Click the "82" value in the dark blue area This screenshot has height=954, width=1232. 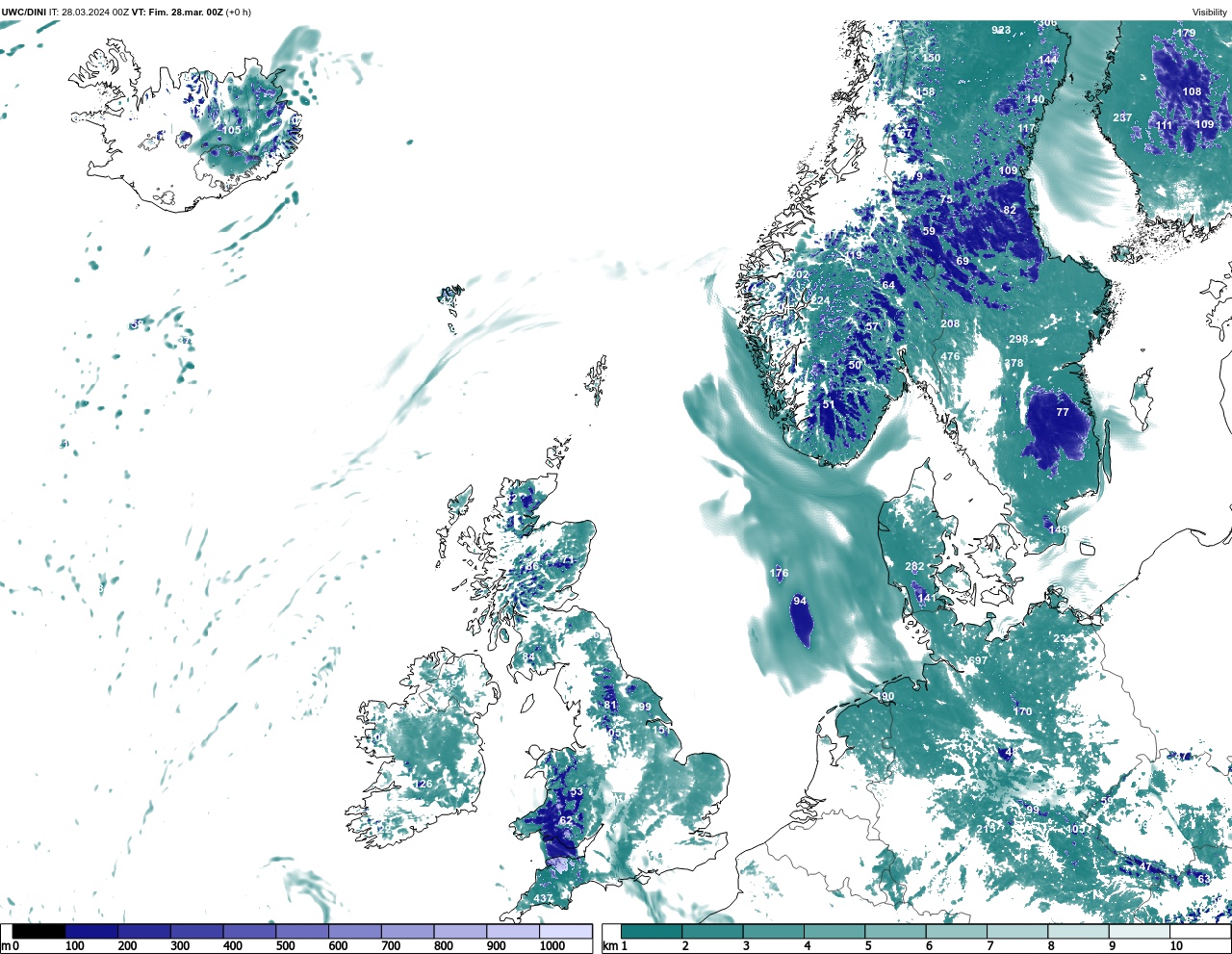1010,210
